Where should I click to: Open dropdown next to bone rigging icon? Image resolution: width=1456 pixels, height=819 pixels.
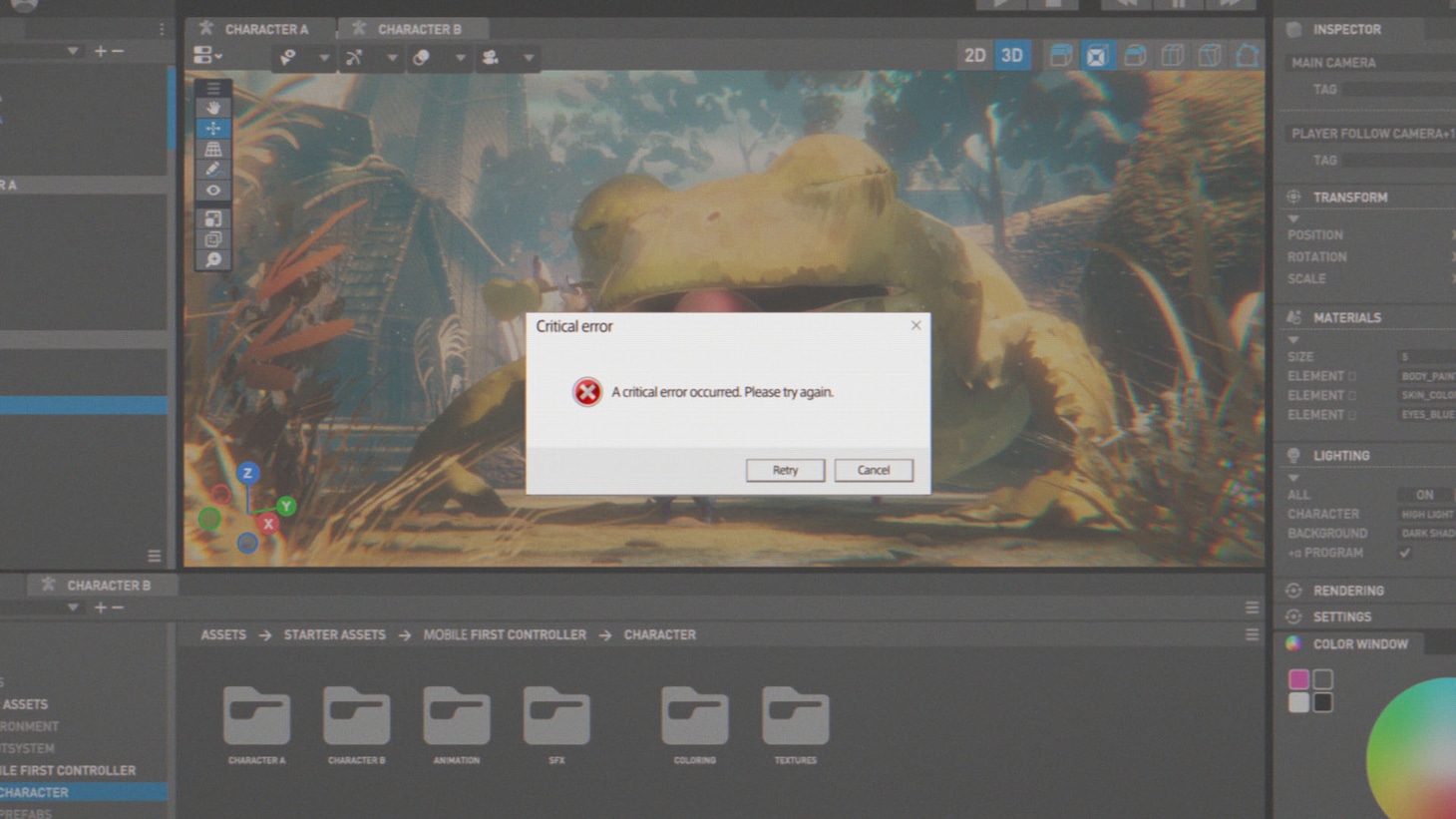tap(392, 58)
